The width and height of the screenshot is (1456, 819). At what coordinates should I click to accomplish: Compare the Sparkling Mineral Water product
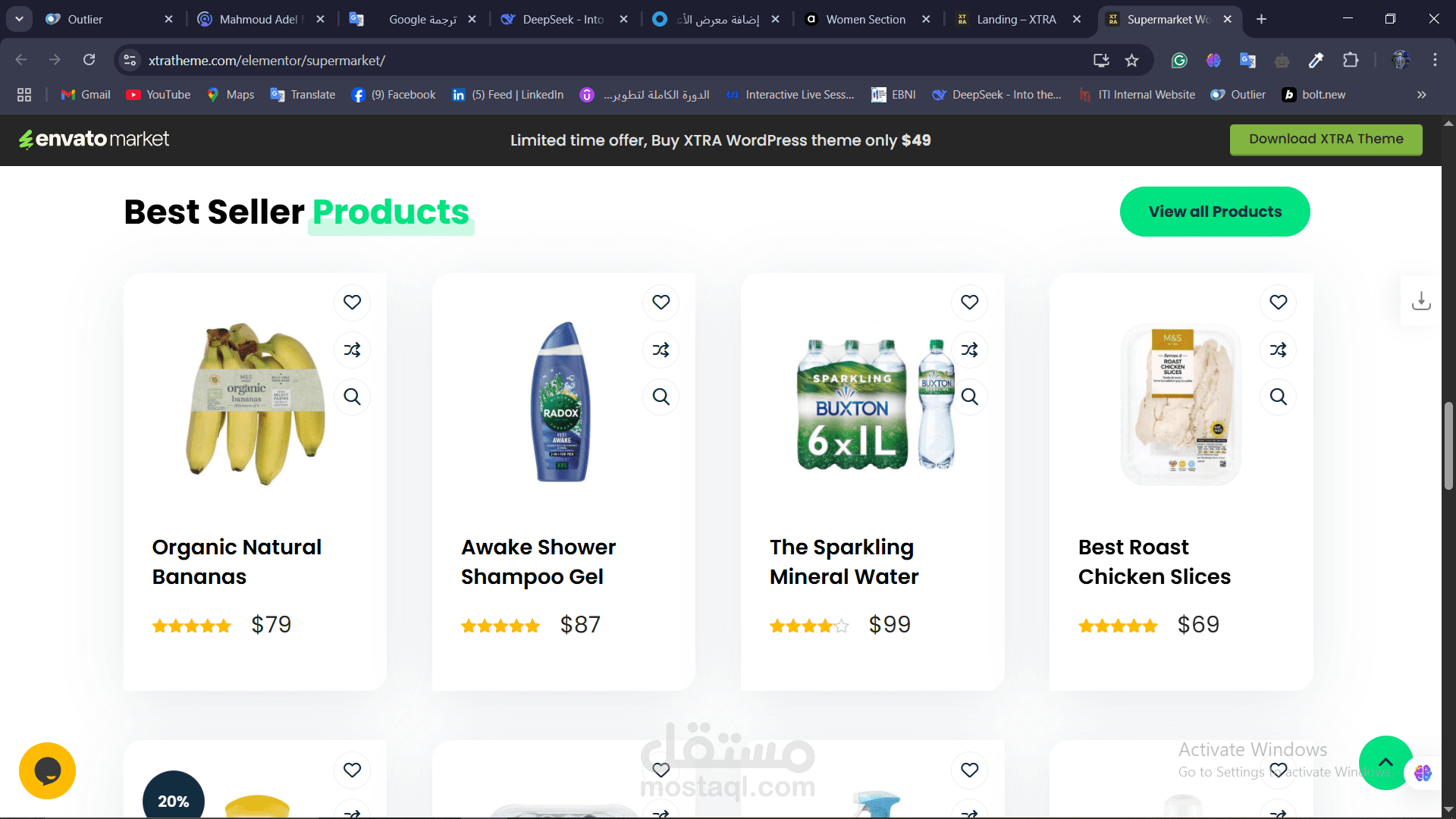[969, 350]
